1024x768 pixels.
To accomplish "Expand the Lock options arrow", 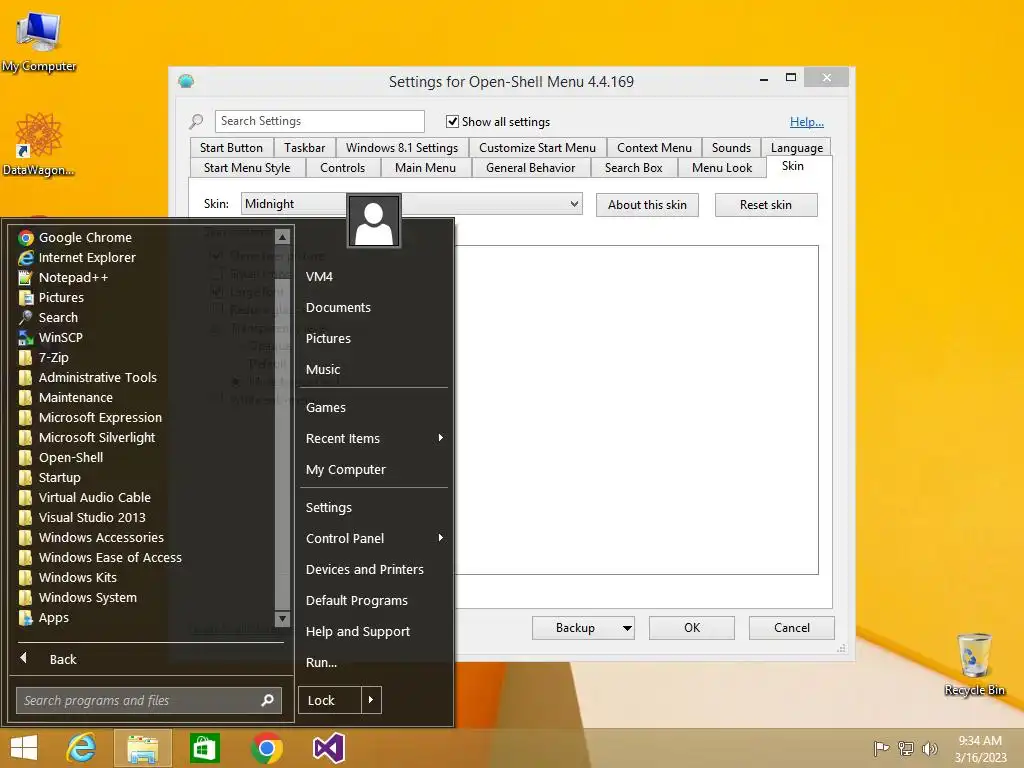I will coord(371,700).
